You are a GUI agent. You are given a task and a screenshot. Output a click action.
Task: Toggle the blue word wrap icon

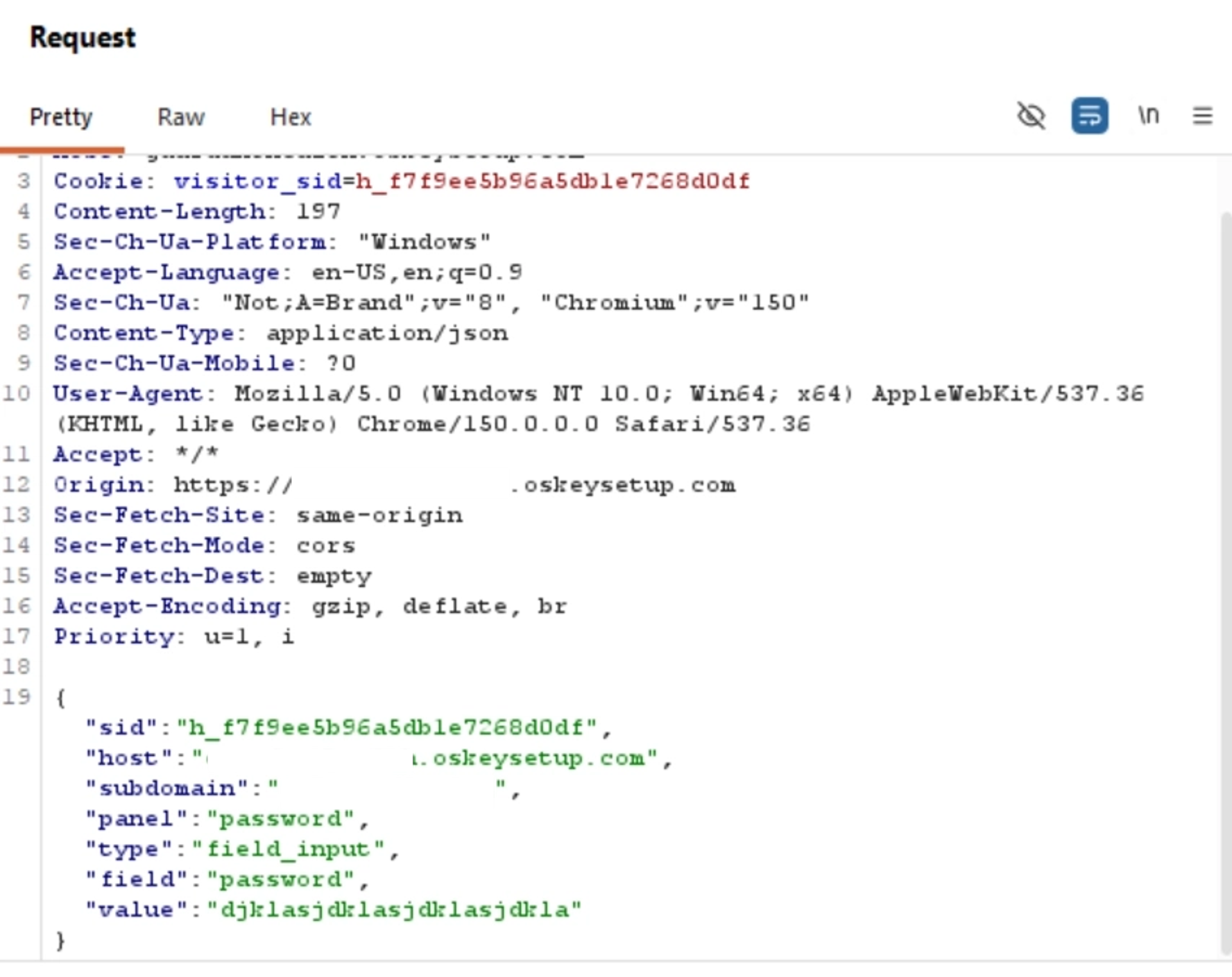pos(1090,116)
